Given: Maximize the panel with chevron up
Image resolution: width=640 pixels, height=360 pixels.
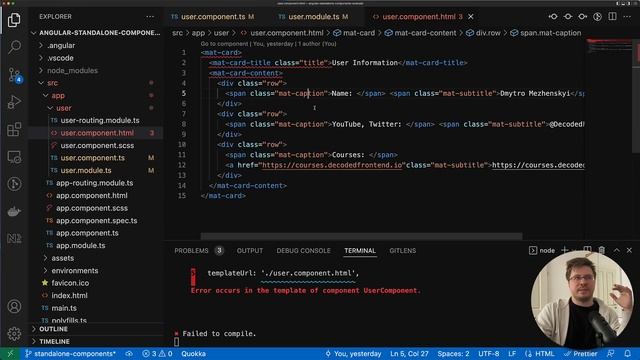Looking at the screenshot, I should [616, 250].
